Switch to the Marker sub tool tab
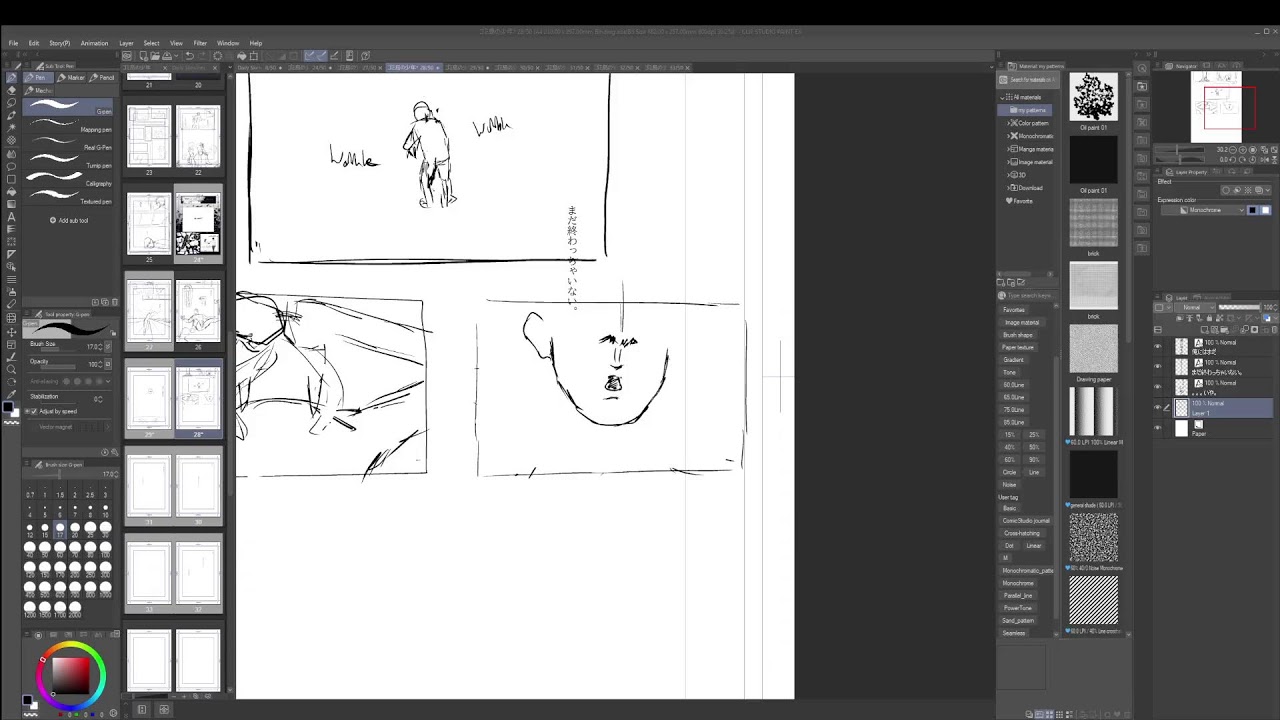This screenshot has height=720, width=1280. pyautogui.click(x=71, y=78)
